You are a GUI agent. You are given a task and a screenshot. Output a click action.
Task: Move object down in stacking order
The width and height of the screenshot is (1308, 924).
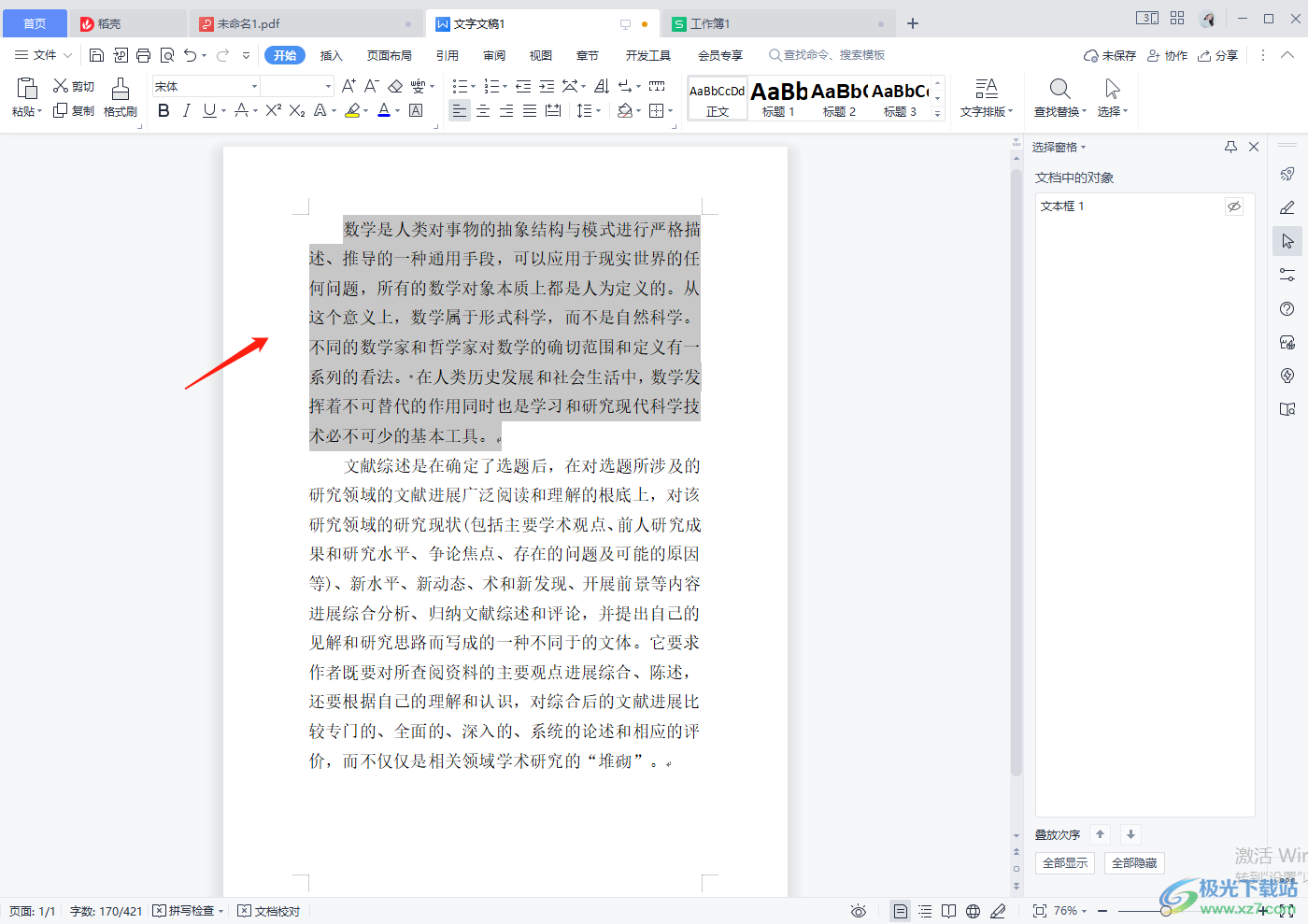pyautogui.click(x=1130, y=834)
